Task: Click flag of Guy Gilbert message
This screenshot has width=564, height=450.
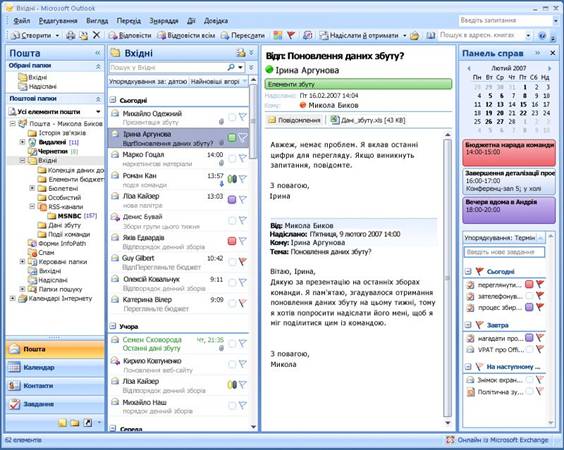Action: 243,262
